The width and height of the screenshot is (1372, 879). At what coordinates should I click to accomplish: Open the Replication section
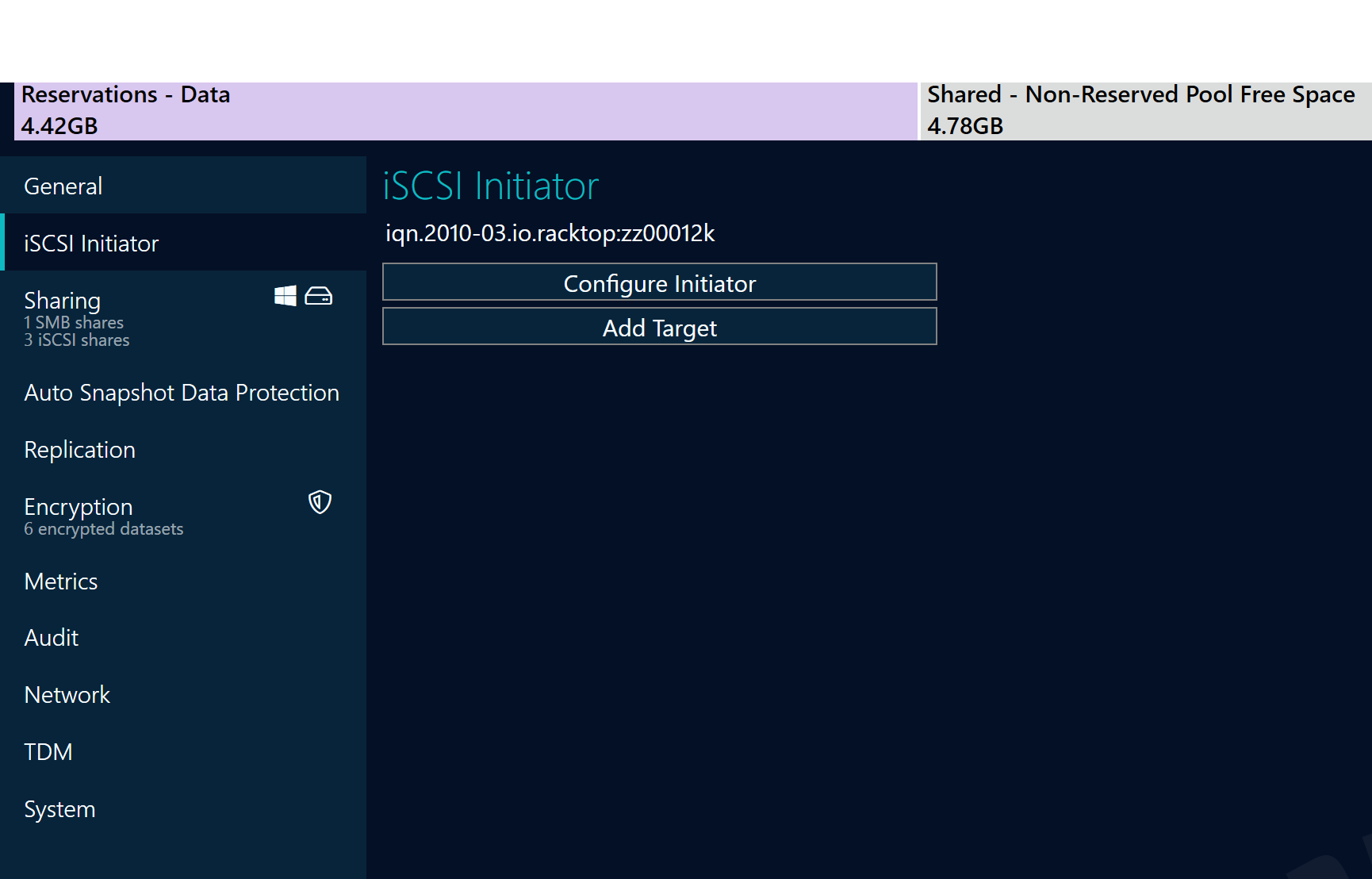79,449
